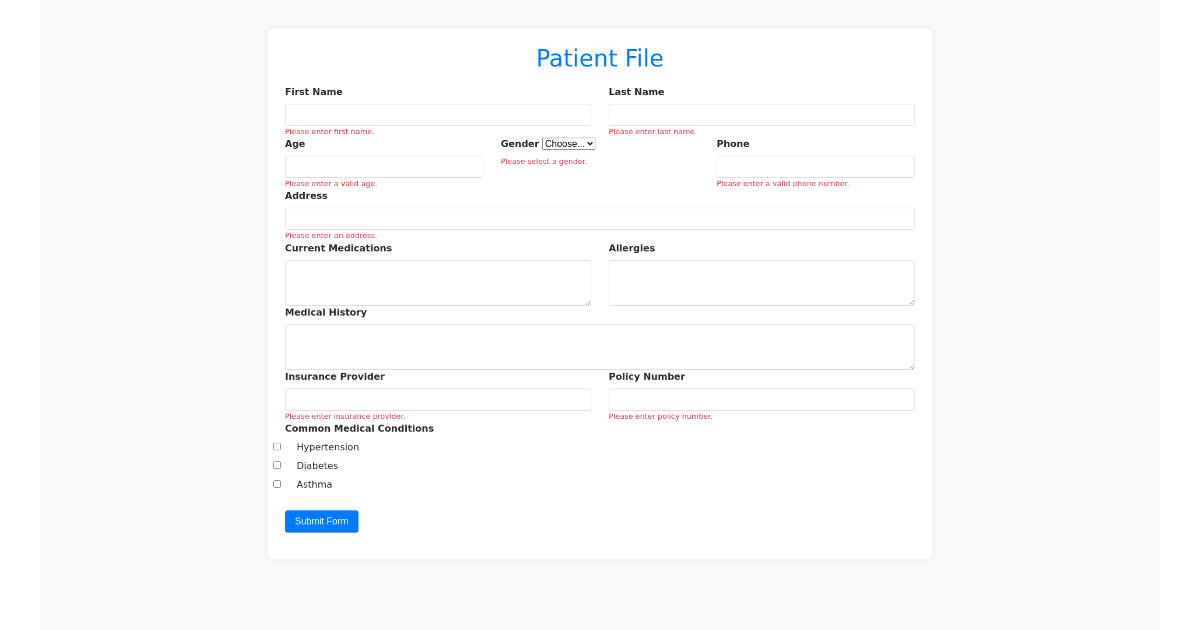The width and height of the screenshot is (1200, 630).
Task: Click the Current Medications text area
Action: 438,283
